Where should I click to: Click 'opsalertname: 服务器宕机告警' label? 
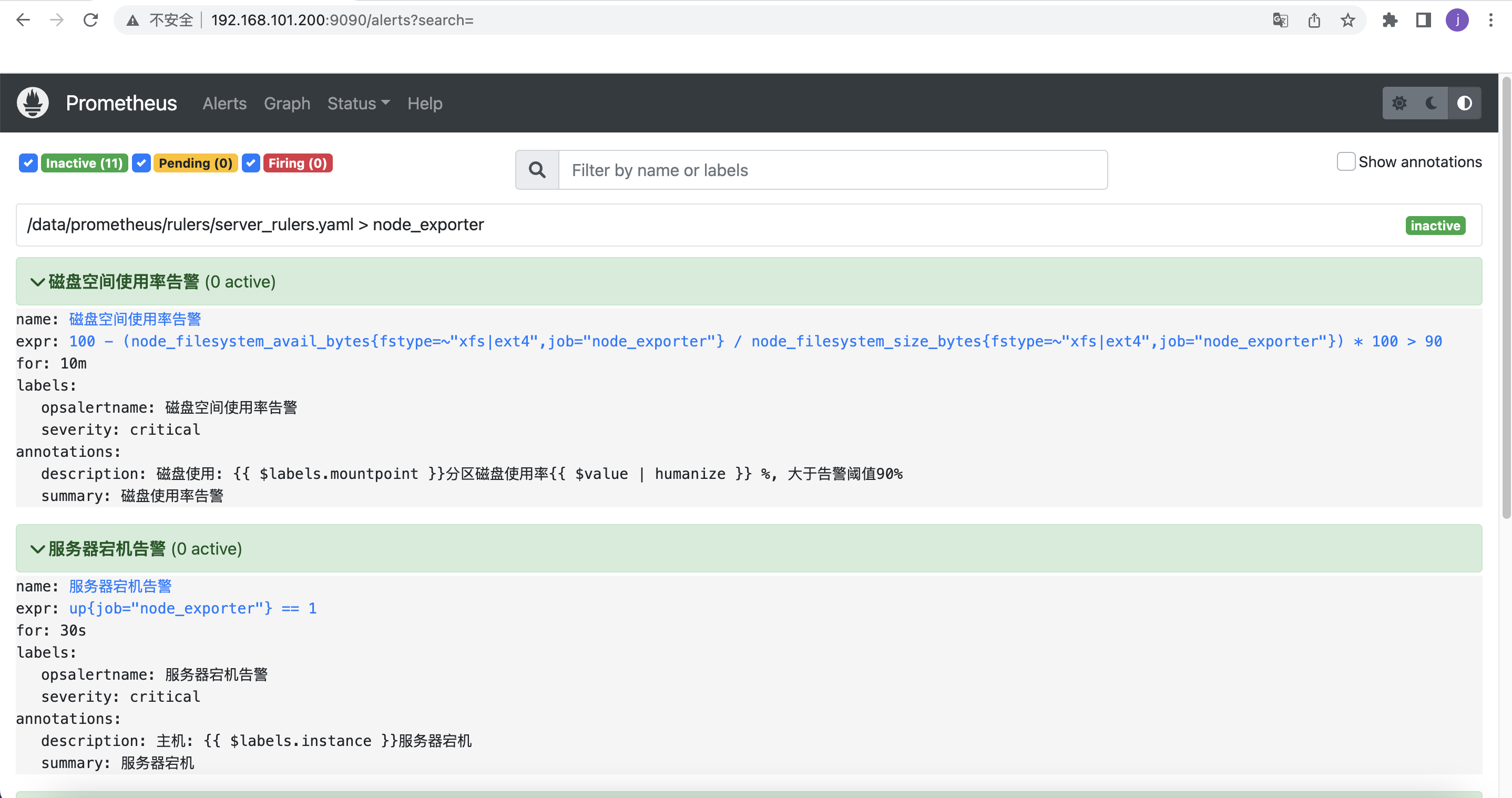(155, 675)
